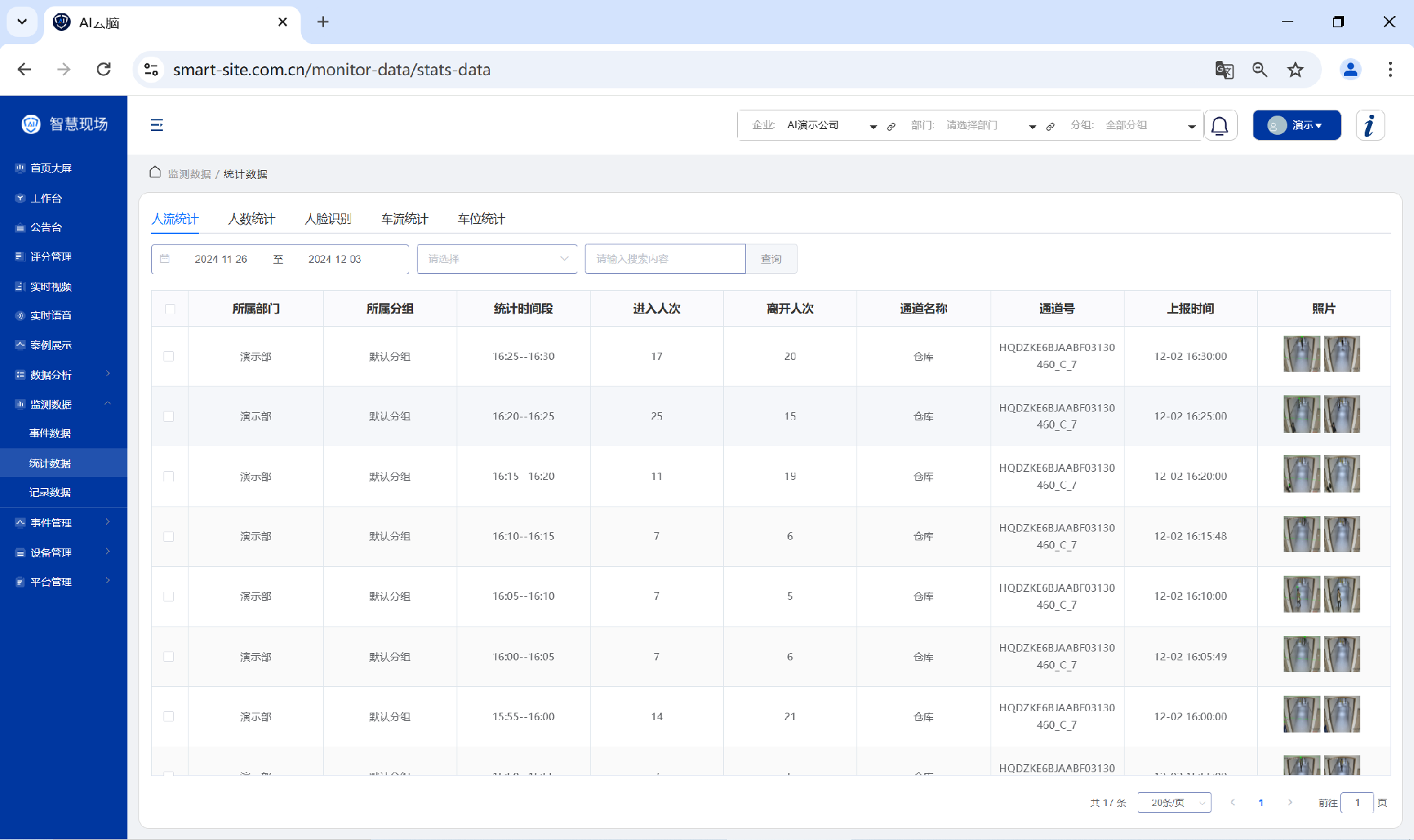Click the info icon in header
The width and height of the screenshot is (1414, 840).
tap(1369, 125)
